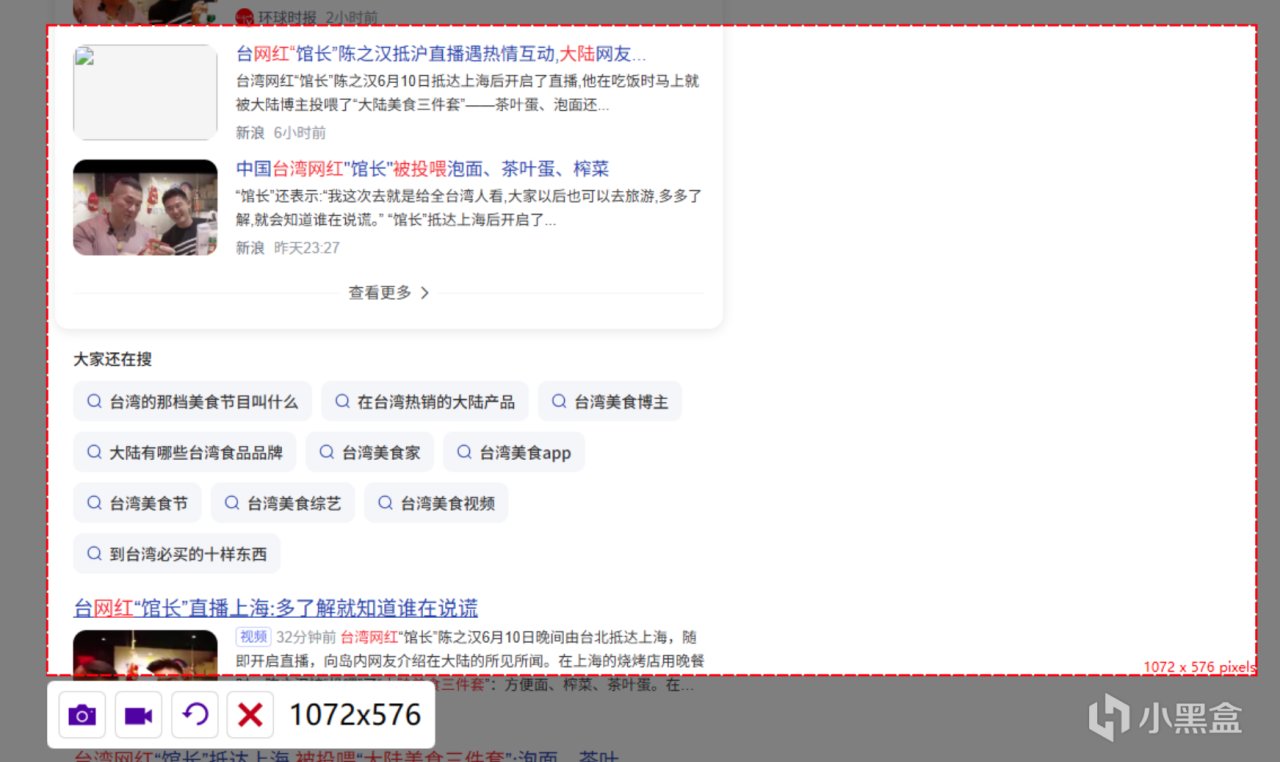
Task: Open the headline 中国台湾网红“馆长”被投喂泡面、茶叶蛋、榨菜
Action: [x=422, y=169]
